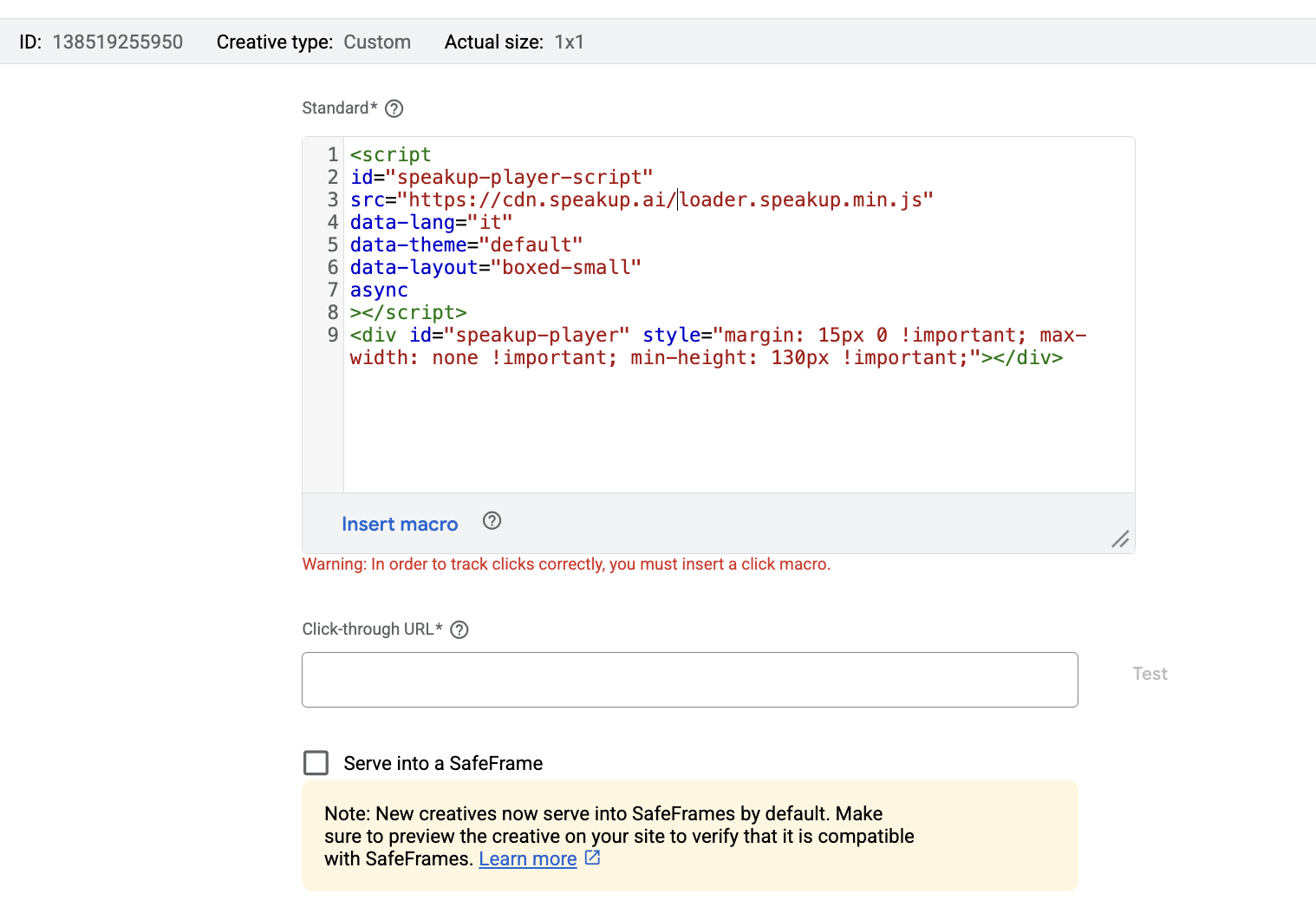Click the div id="speakup-player" code line
This screenshot has width=1316, height=907.
pyautogui.click(x=718, y=346)
